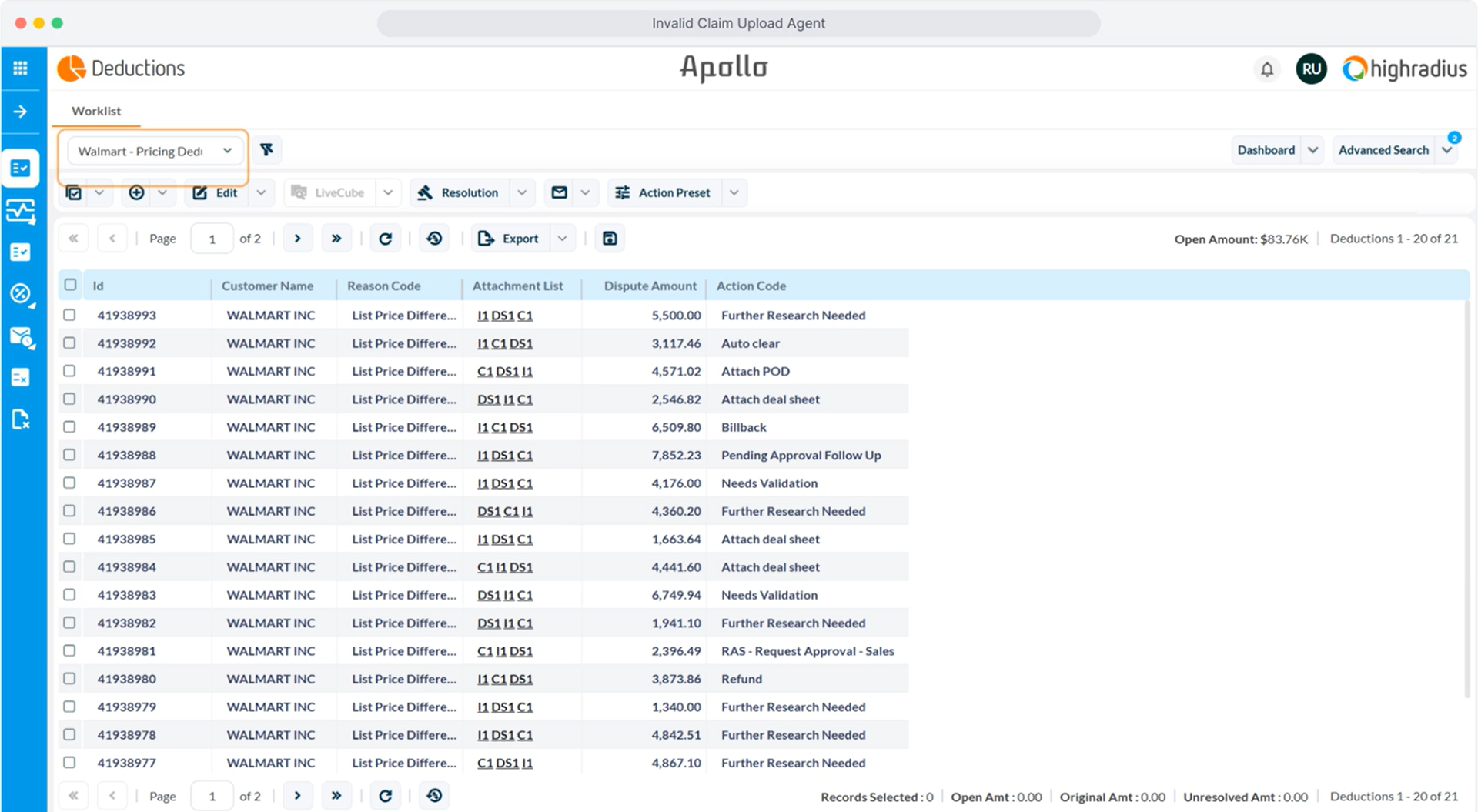
Task: Jump to last page in upper pagination
Action: [336, 239]
